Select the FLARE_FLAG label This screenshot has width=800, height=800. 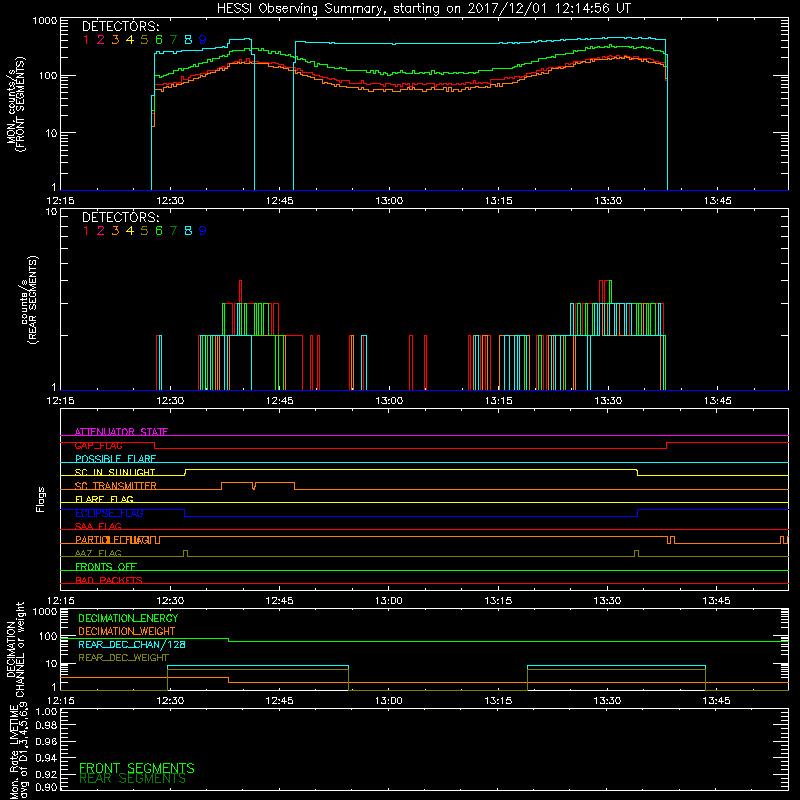[104, 499]
